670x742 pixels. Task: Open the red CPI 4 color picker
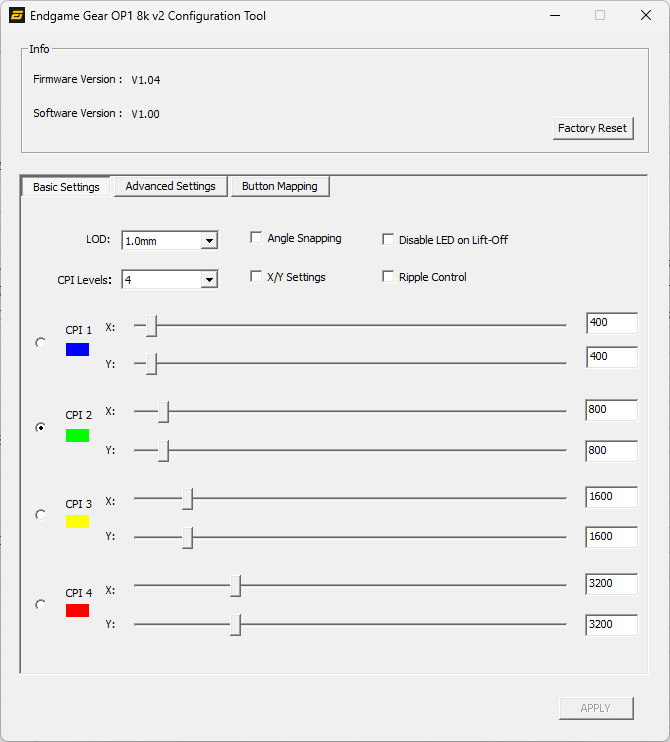coord(77,610)
